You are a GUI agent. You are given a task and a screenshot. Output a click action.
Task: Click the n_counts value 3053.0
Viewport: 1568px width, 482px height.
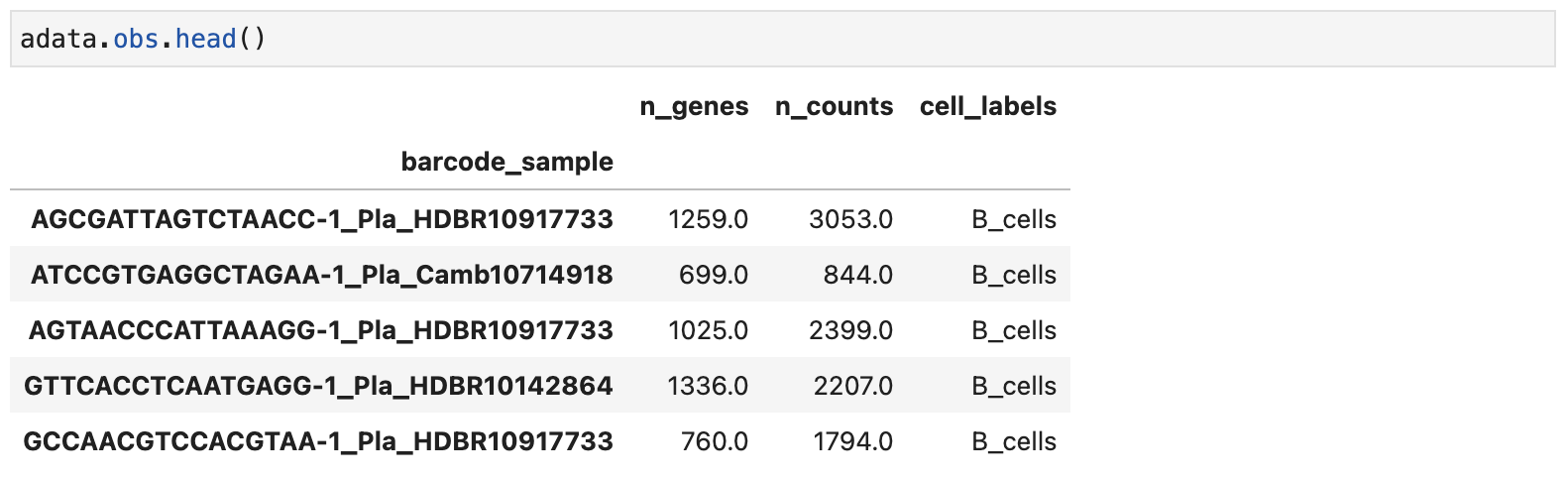pos(850,219)
